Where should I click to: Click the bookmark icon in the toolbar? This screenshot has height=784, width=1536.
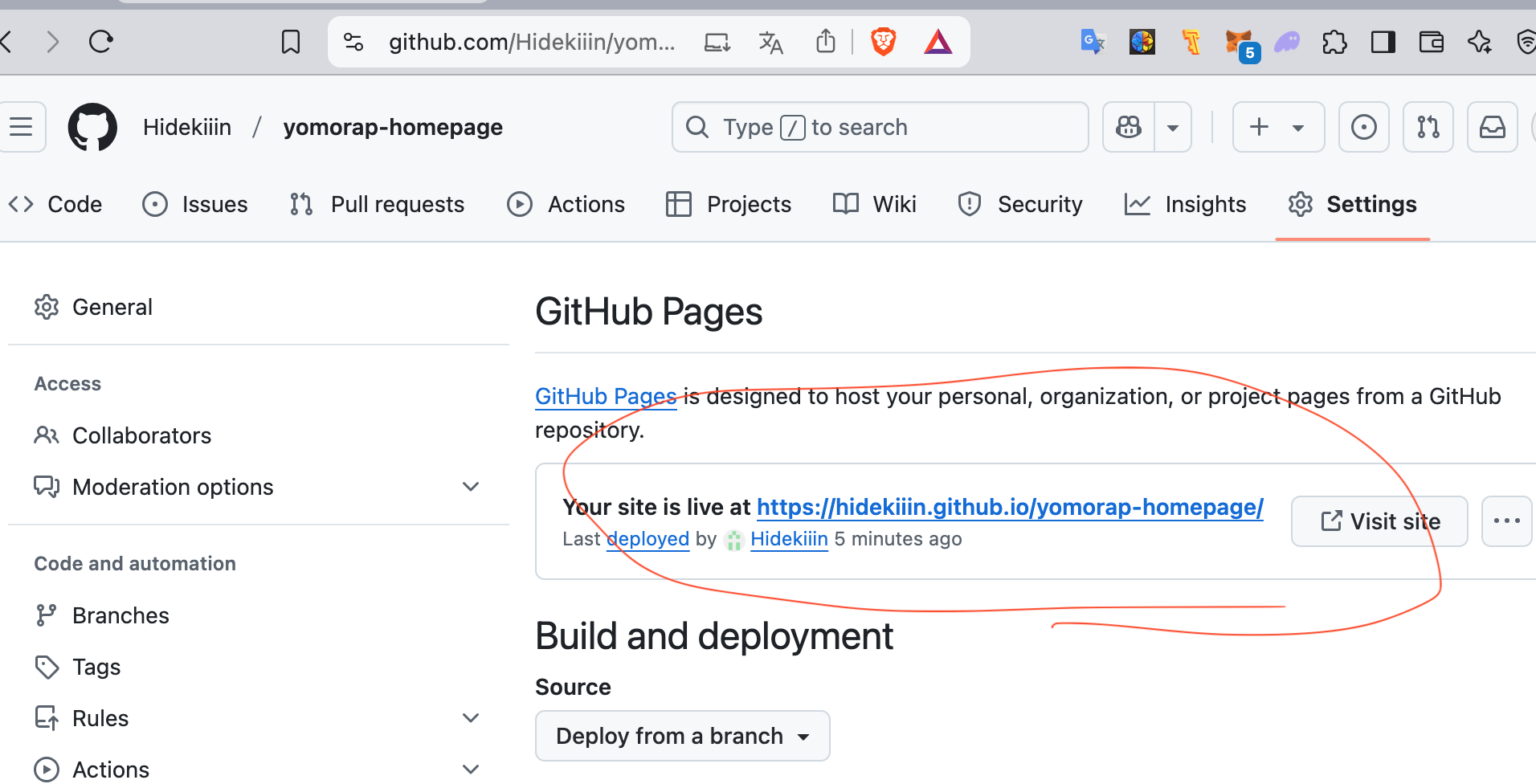click(x=290, y=42)
